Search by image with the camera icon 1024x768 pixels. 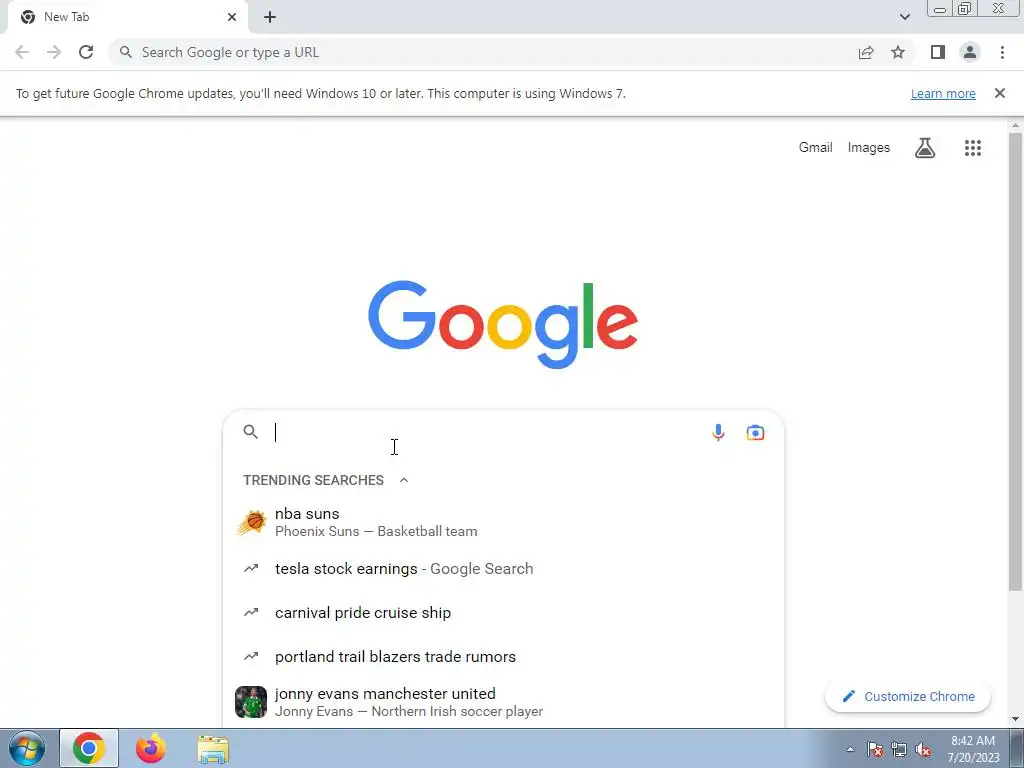756,432
